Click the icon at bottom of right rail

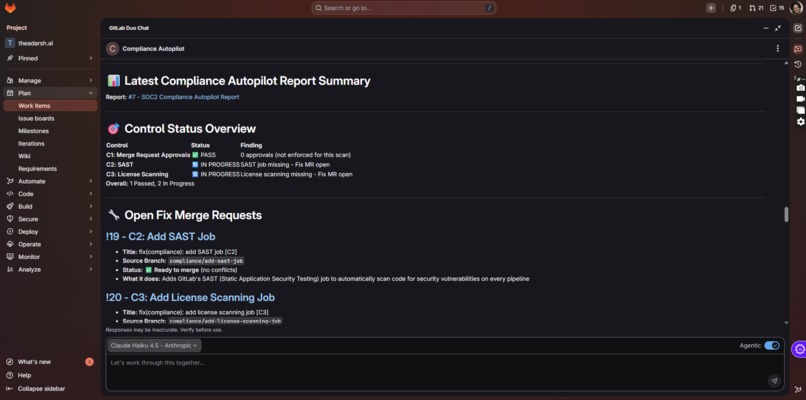click(x=798, y=390)
